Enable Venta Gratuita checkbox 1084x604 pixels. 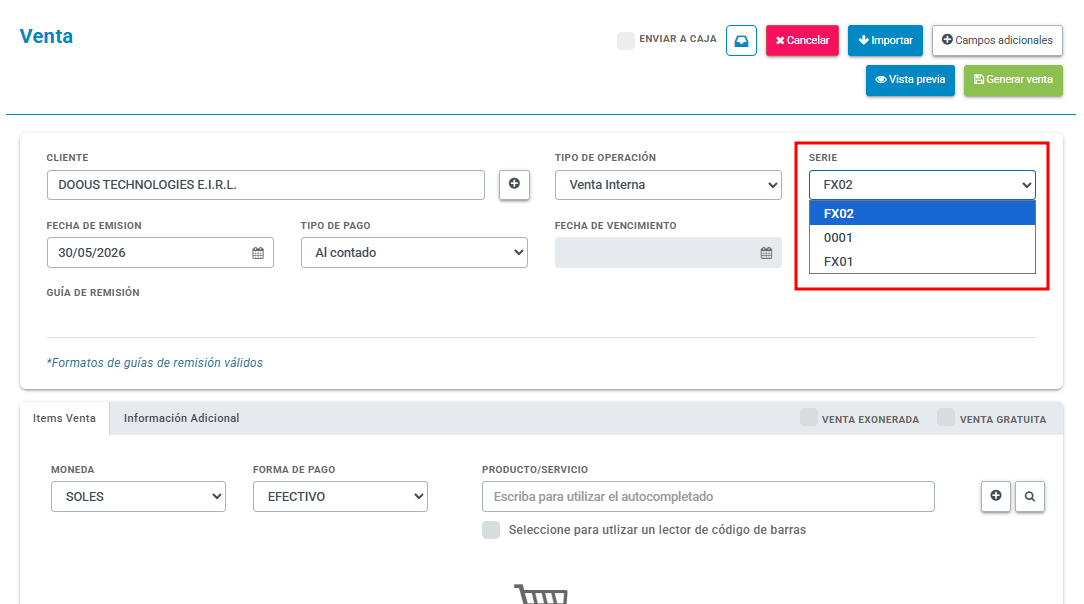point(946,417)
